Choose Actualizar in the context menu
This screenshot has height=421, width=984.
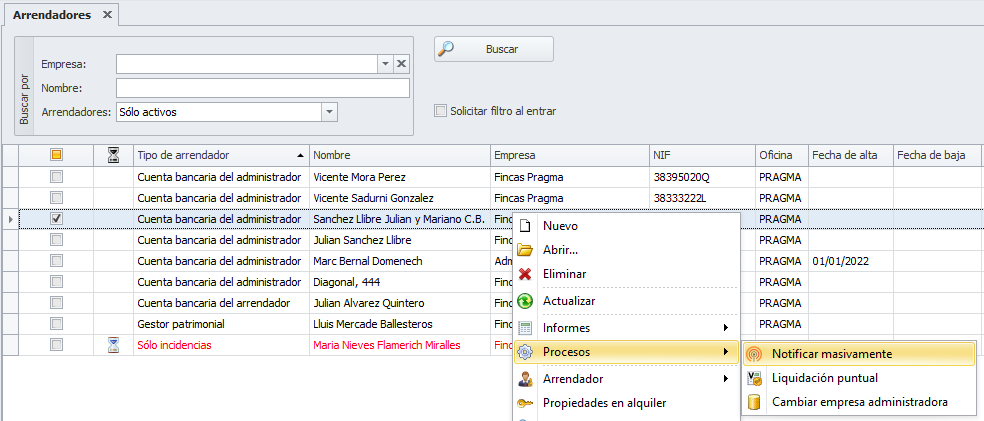tap(626, 301)
